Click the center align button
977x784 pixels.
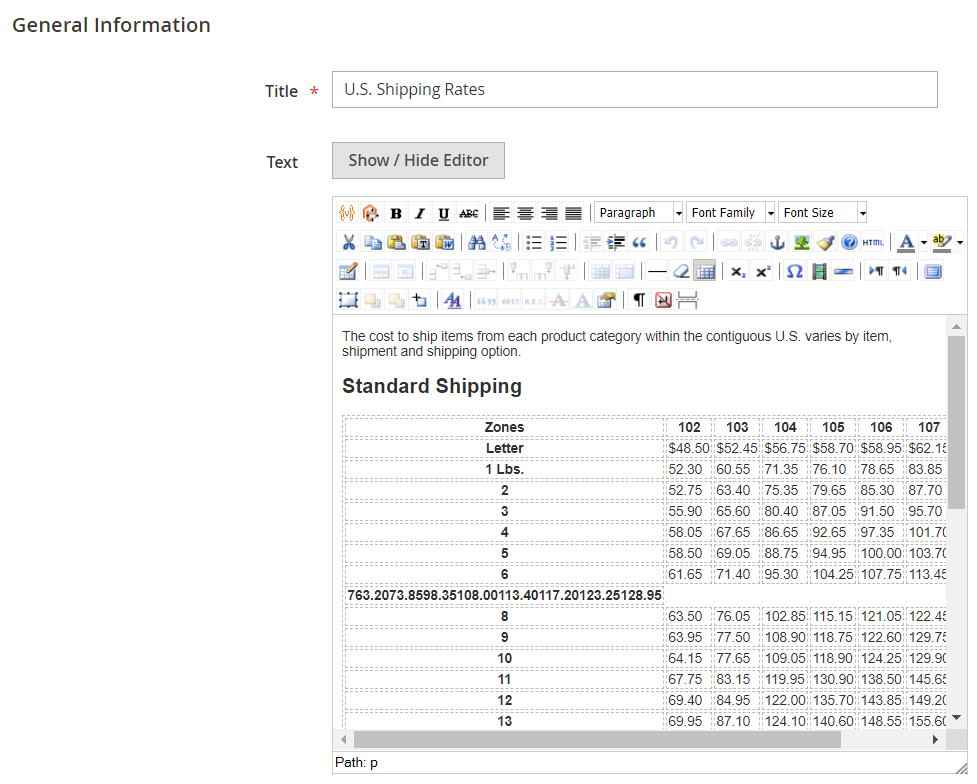(x=525, y=213)
